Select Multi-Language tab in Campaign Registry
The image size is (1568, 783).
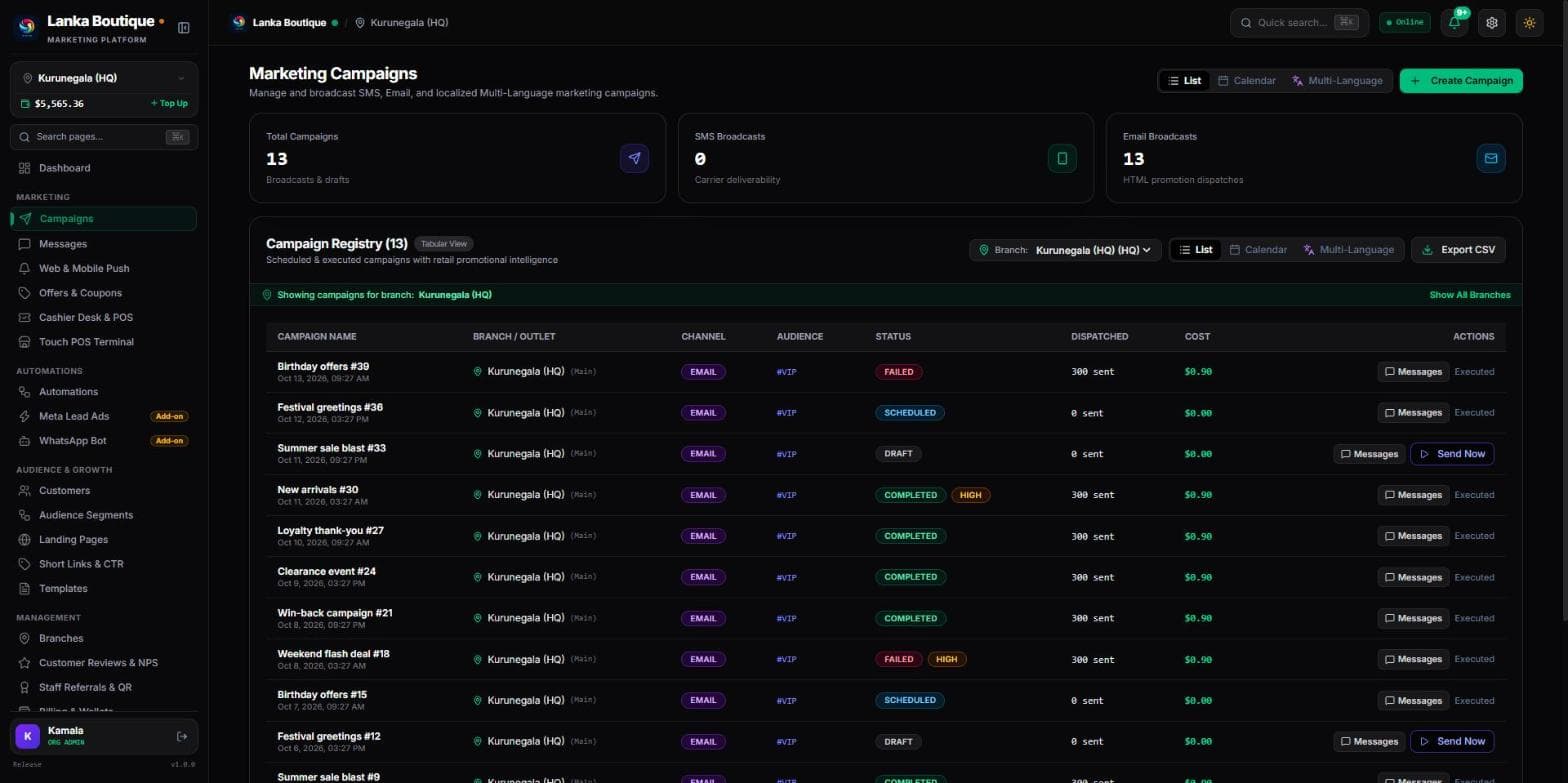tap(1348, 250)
